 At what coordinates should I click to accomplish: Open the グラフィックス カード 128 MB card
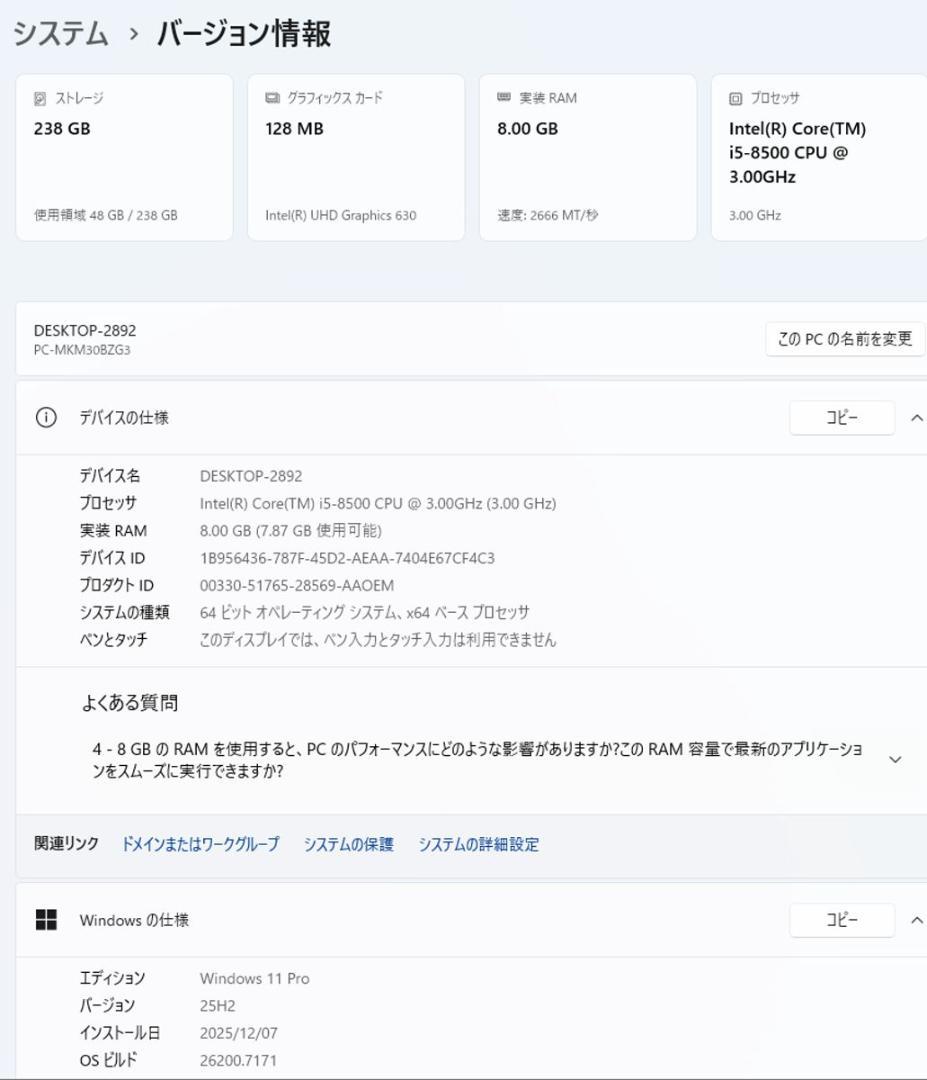tap(356, 158)
